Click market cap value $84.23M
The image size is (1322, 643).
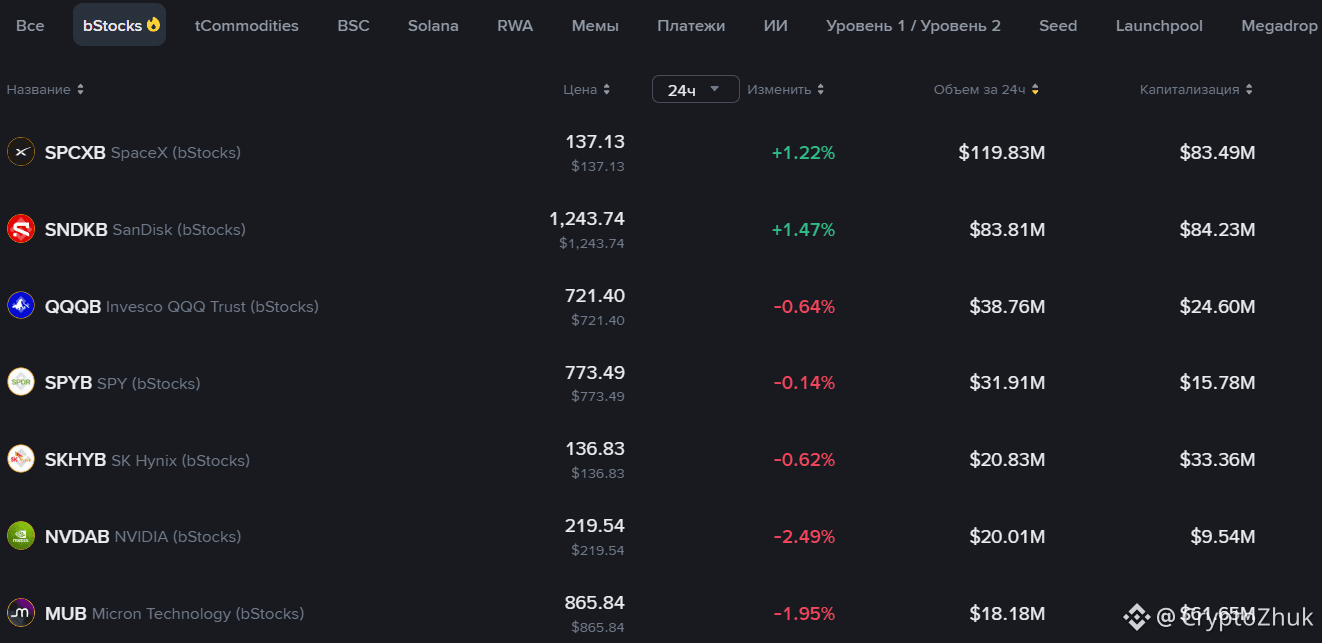[x=1217, y=230]
